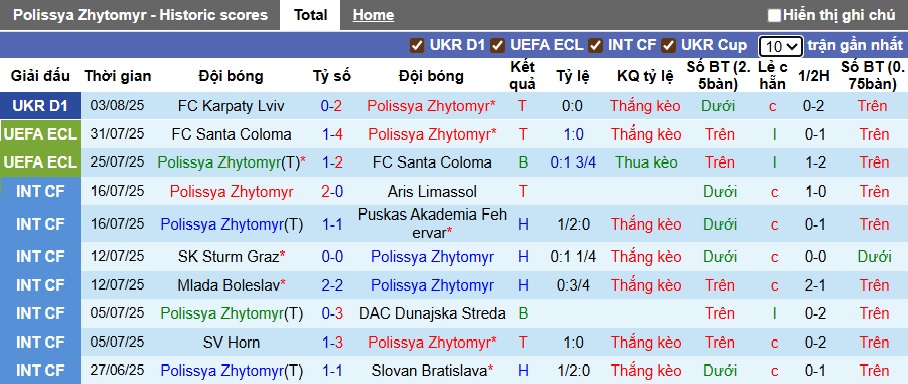Click the SV Horn team name

tap(231, 342)
